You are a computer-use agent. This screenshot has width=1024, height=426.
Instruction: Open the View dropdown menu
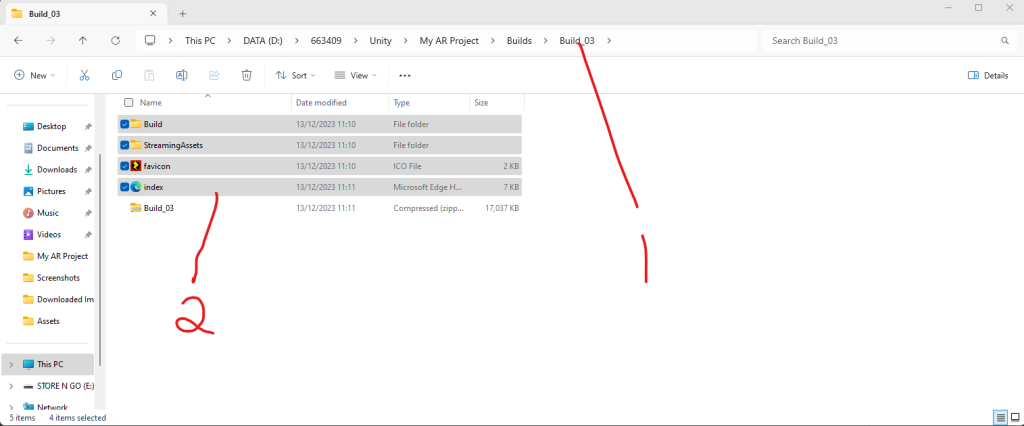click(x=354, y=75)
